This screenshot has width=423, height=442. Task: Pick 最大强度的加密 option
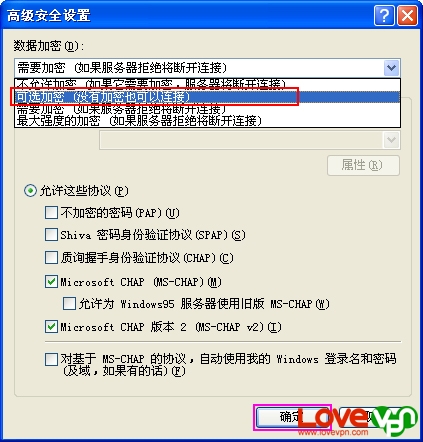(207, 120)
